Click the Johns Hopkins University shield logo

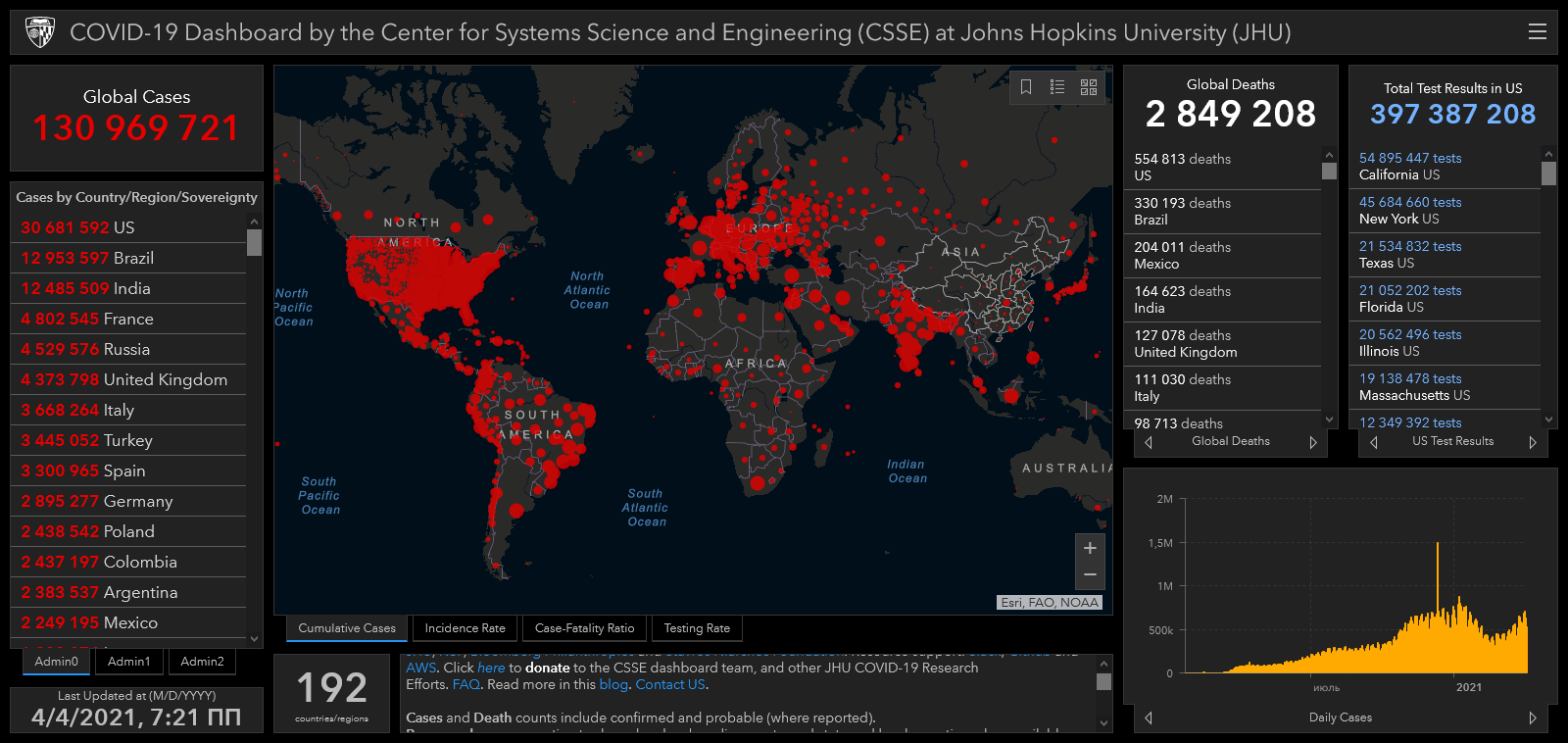point(40,32)
